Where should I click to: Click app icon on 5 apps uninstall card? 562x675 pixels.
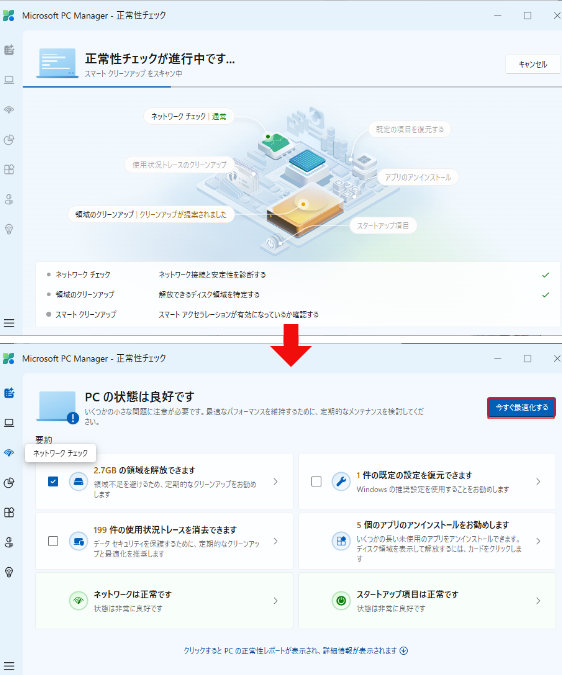pyautogui.click(x=341, y=541)
